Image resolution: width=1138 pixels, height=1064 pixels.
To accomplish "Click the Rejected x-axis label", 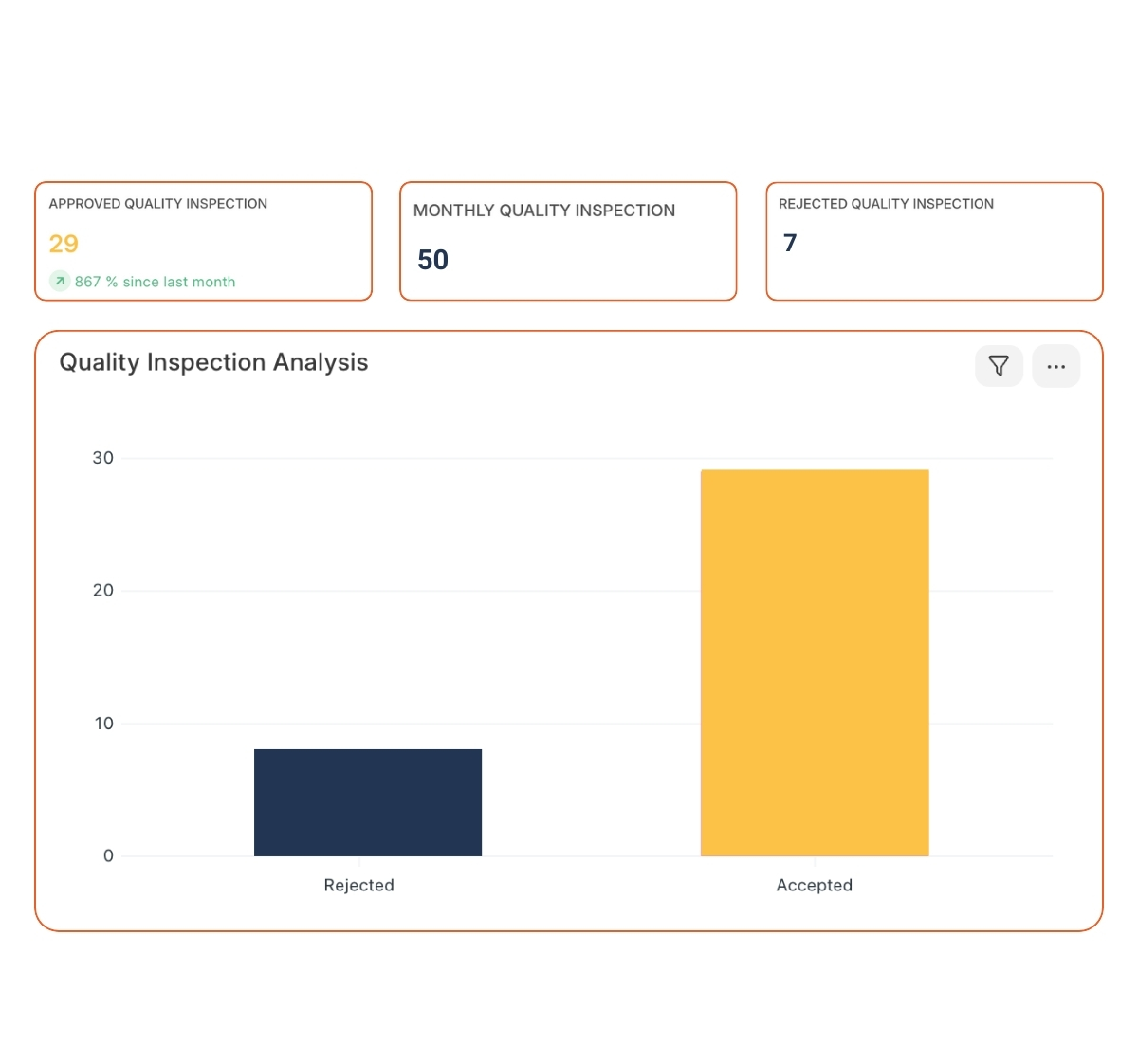I will coord(358,885).
